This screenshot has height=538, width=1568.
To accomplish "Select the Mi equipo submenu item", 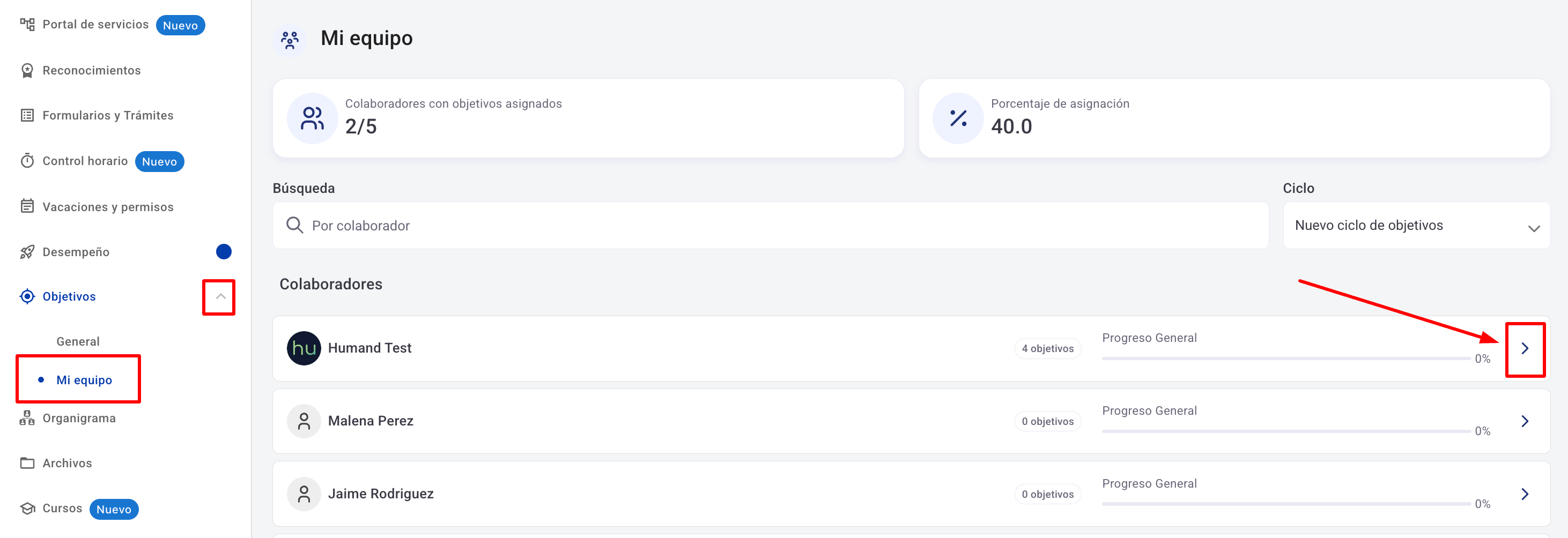I will 84,380.
